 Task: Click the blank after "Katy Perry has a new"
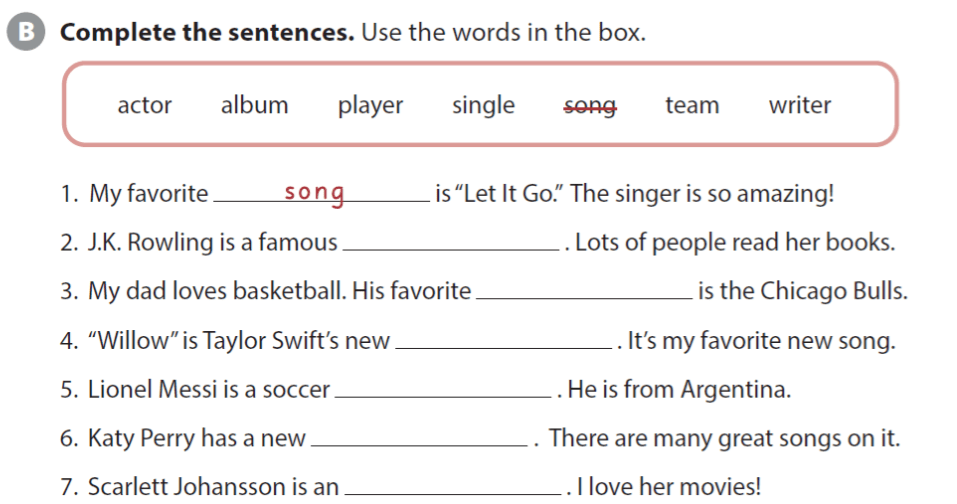[419, 438]
